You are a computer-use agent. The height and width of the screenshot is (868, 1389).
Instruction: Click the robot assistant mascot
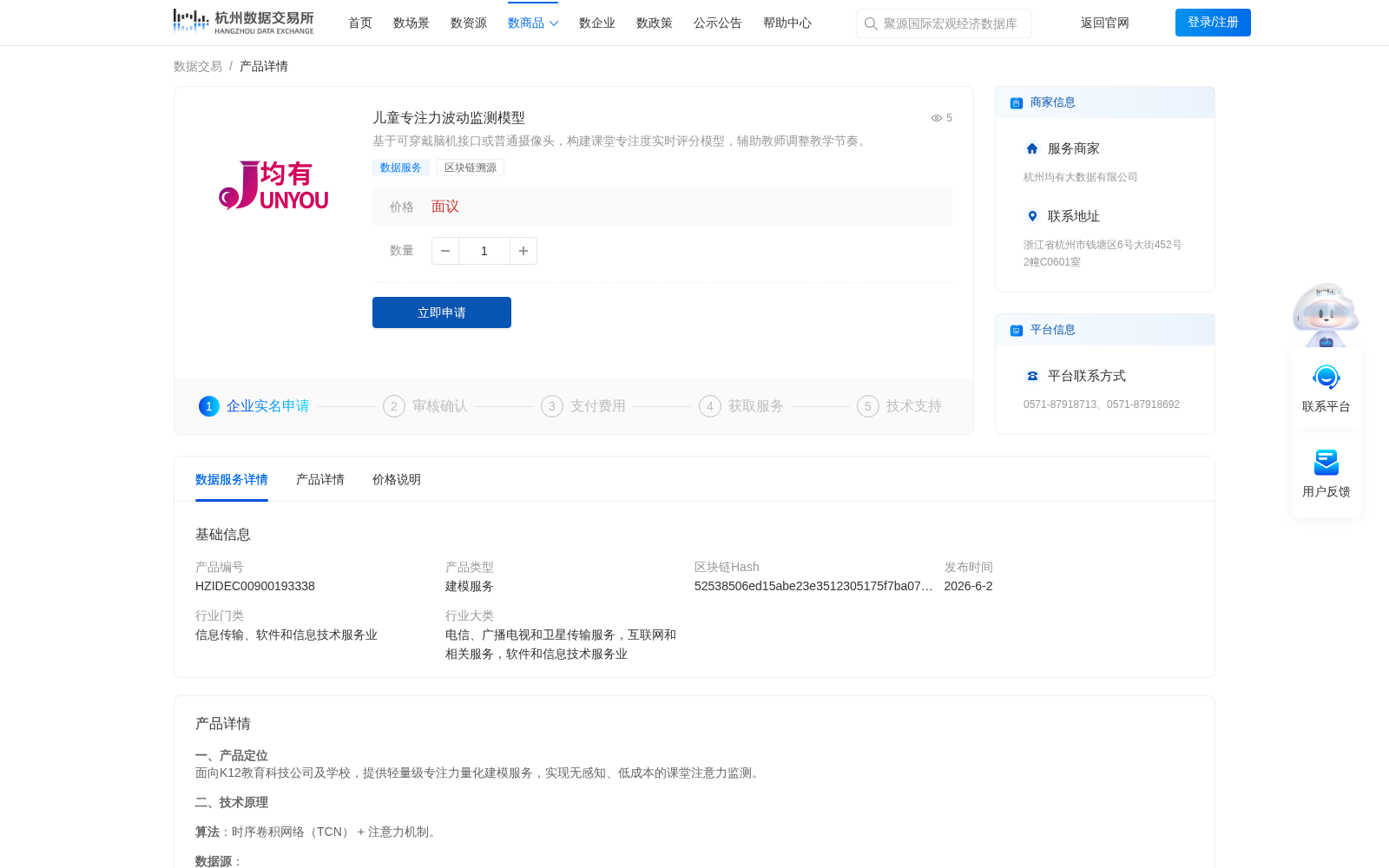click(1326, 314)
